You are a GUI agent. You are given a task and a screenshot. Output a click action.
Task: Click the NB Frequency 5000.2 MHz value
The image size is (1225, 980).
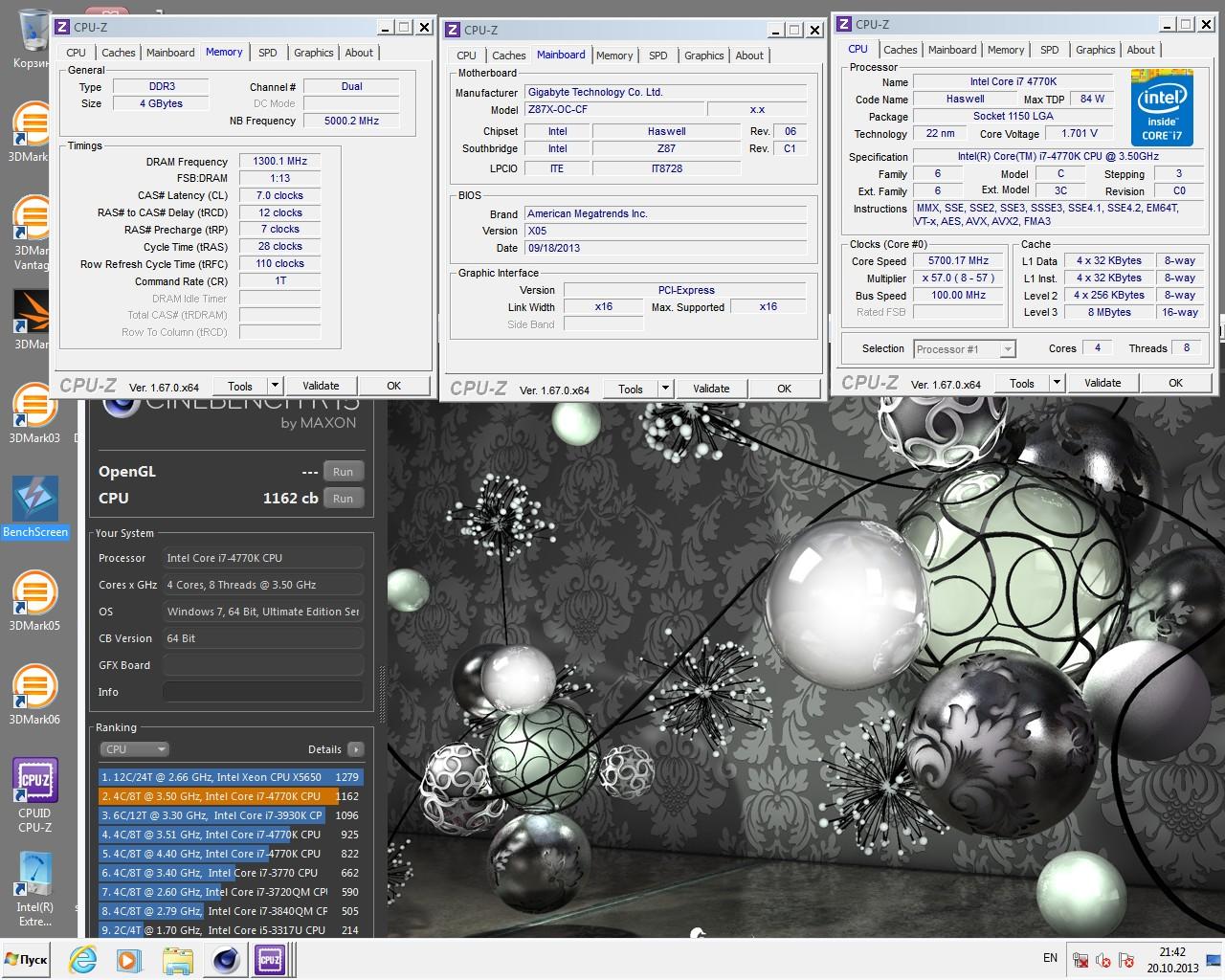pos(351,121)
